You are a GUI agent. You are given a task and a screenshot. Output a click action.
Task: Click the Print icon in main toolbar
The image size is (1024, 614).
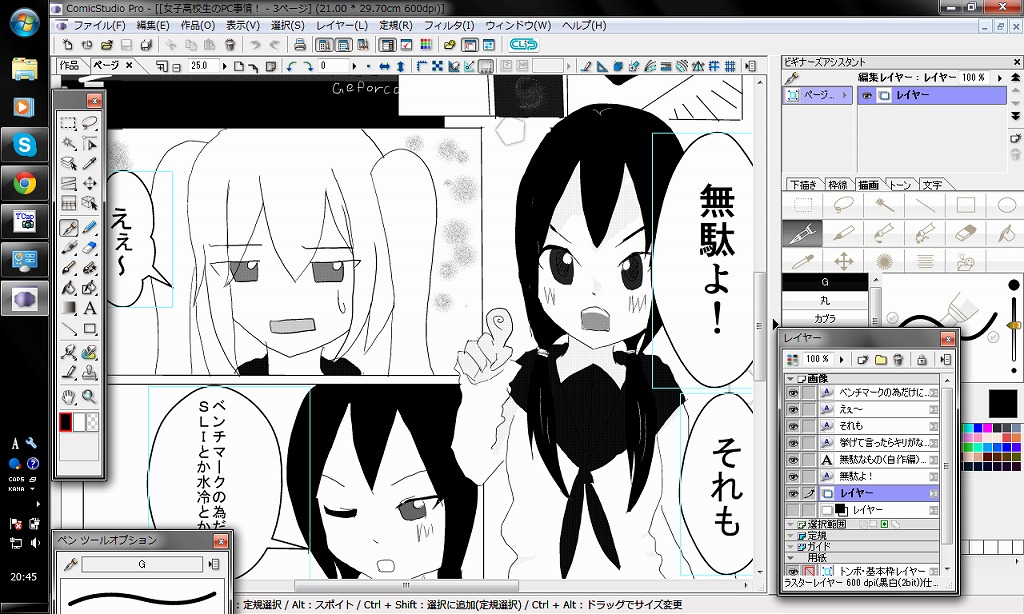(x=300, y=45)
